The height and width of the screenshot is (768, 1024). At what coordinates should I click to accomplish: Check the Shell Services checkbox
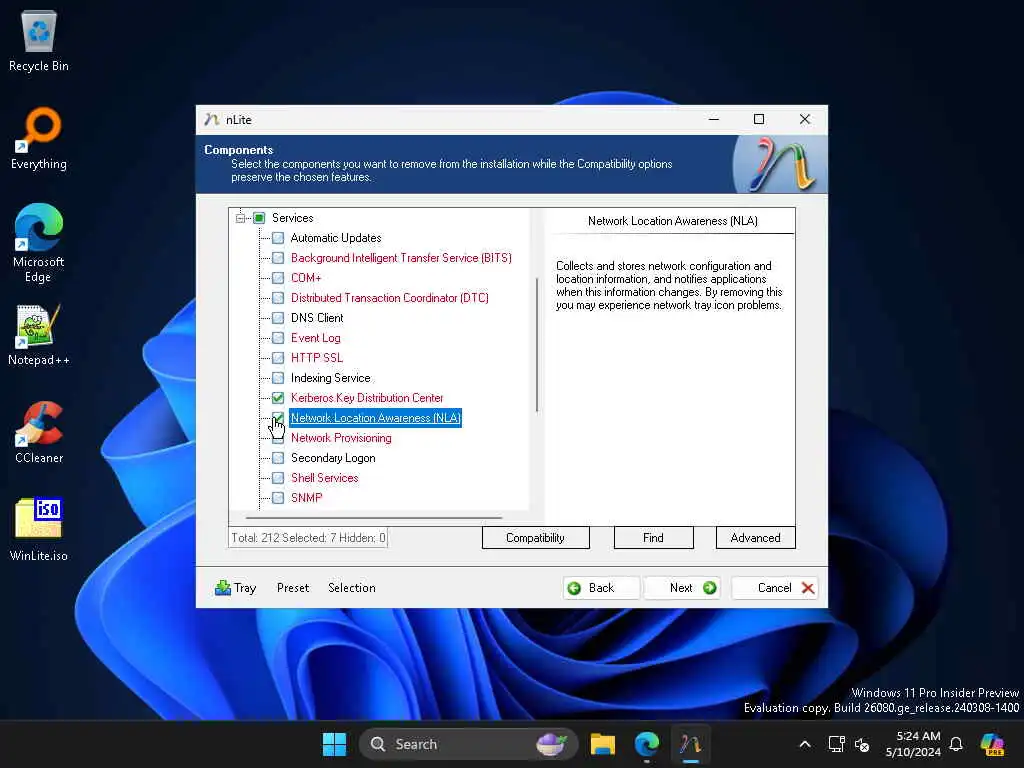click(x=278, y=478)
